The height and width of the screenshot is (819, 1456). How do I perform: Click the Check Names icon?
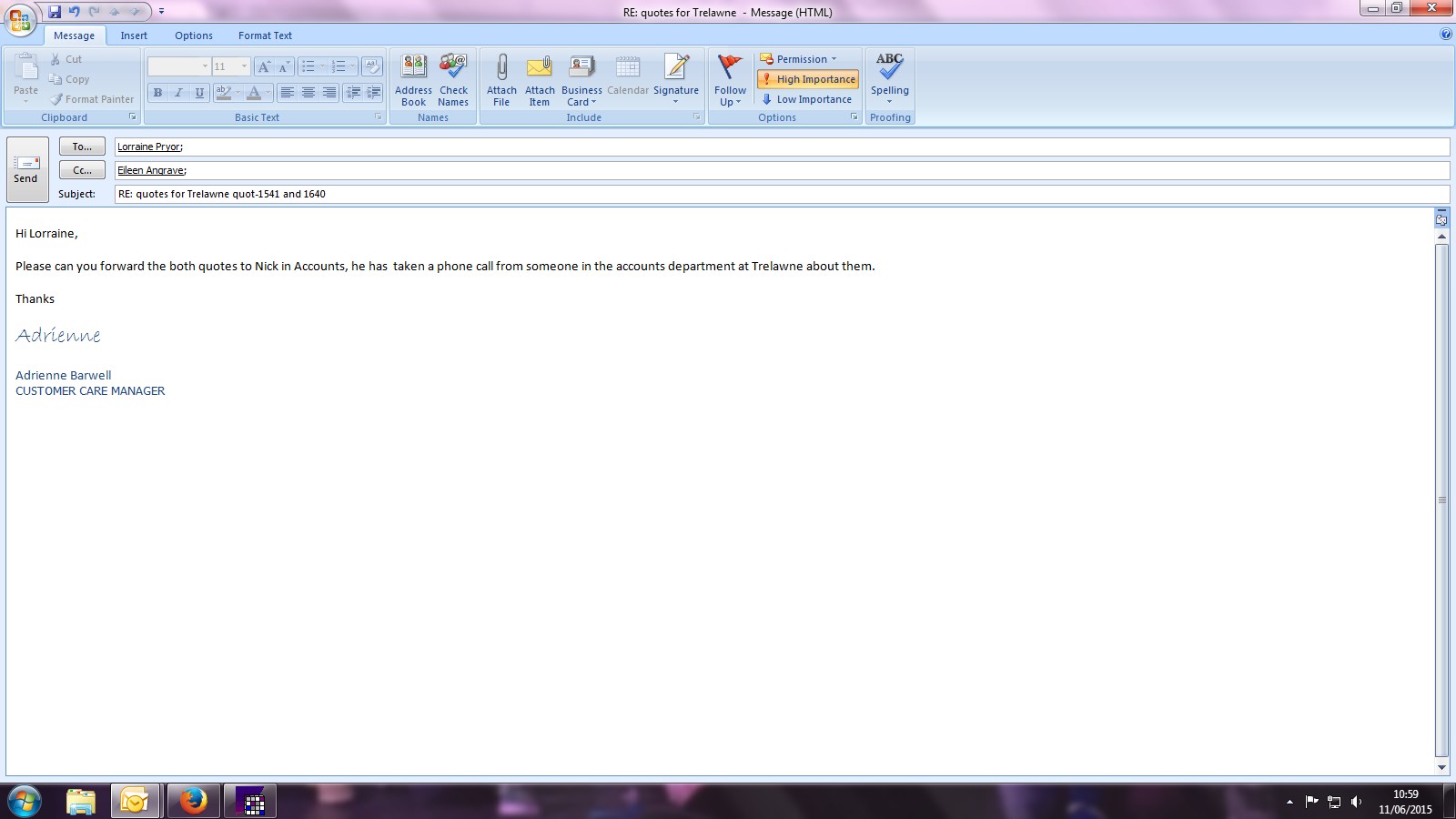click(453, 68)
